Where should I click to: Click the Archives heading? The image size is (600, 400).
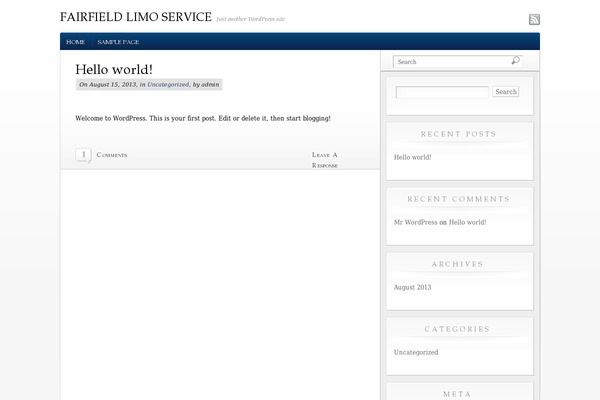click(x=458, y=264)
